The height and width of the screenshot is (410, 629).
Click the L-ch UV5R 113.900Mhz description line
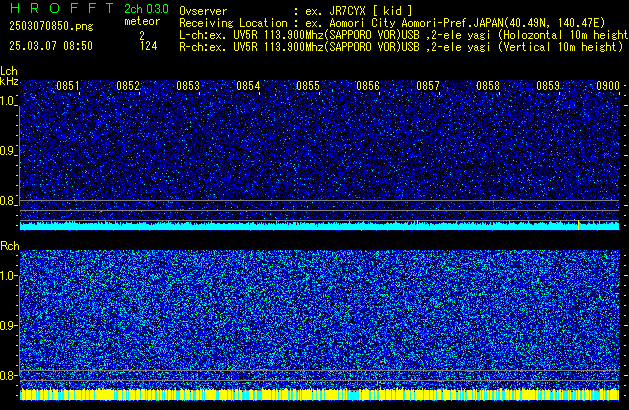pyautogui.click(x=404, y=35)
